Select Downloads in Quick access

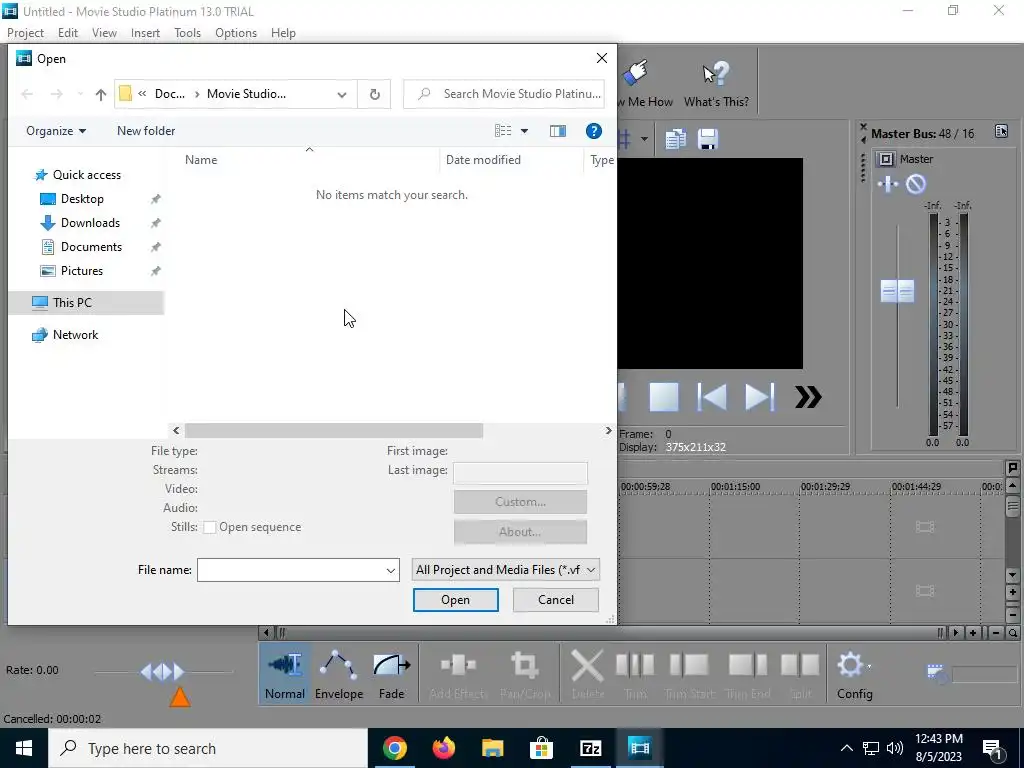coord(90,223)
